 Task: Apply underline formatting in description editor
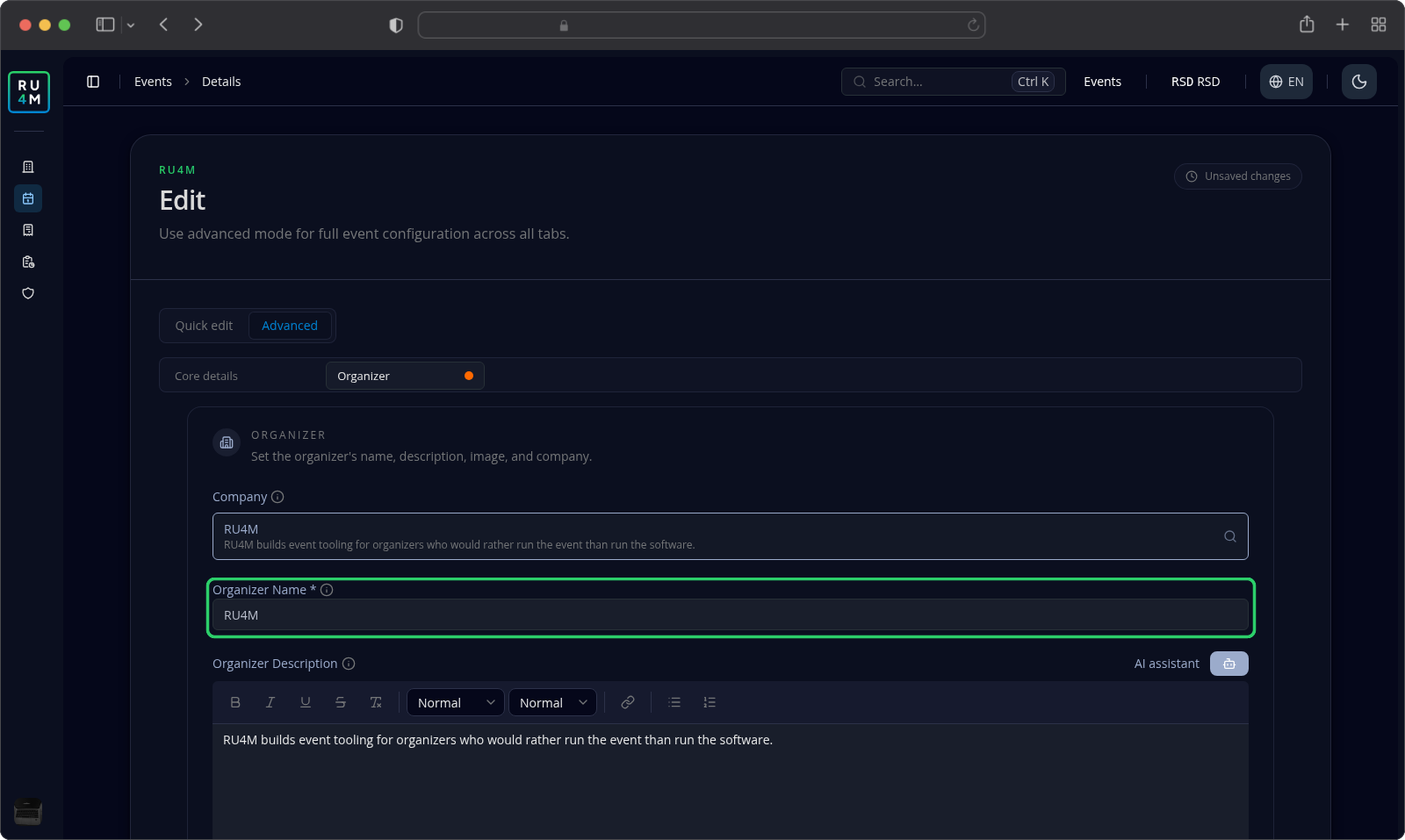coord(306,702)
